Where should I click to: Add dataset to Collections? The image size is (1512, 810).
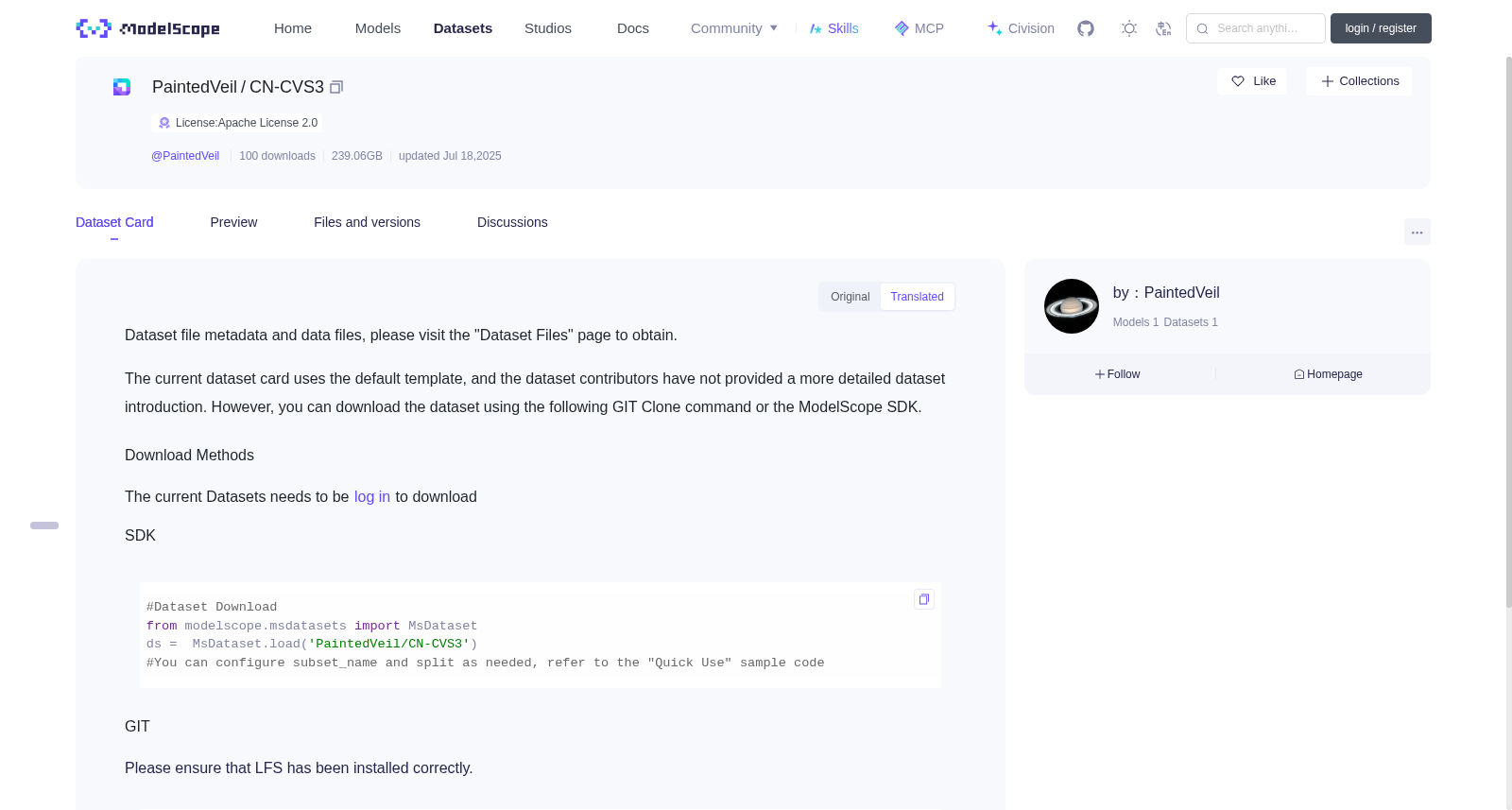click(1359, 81)
